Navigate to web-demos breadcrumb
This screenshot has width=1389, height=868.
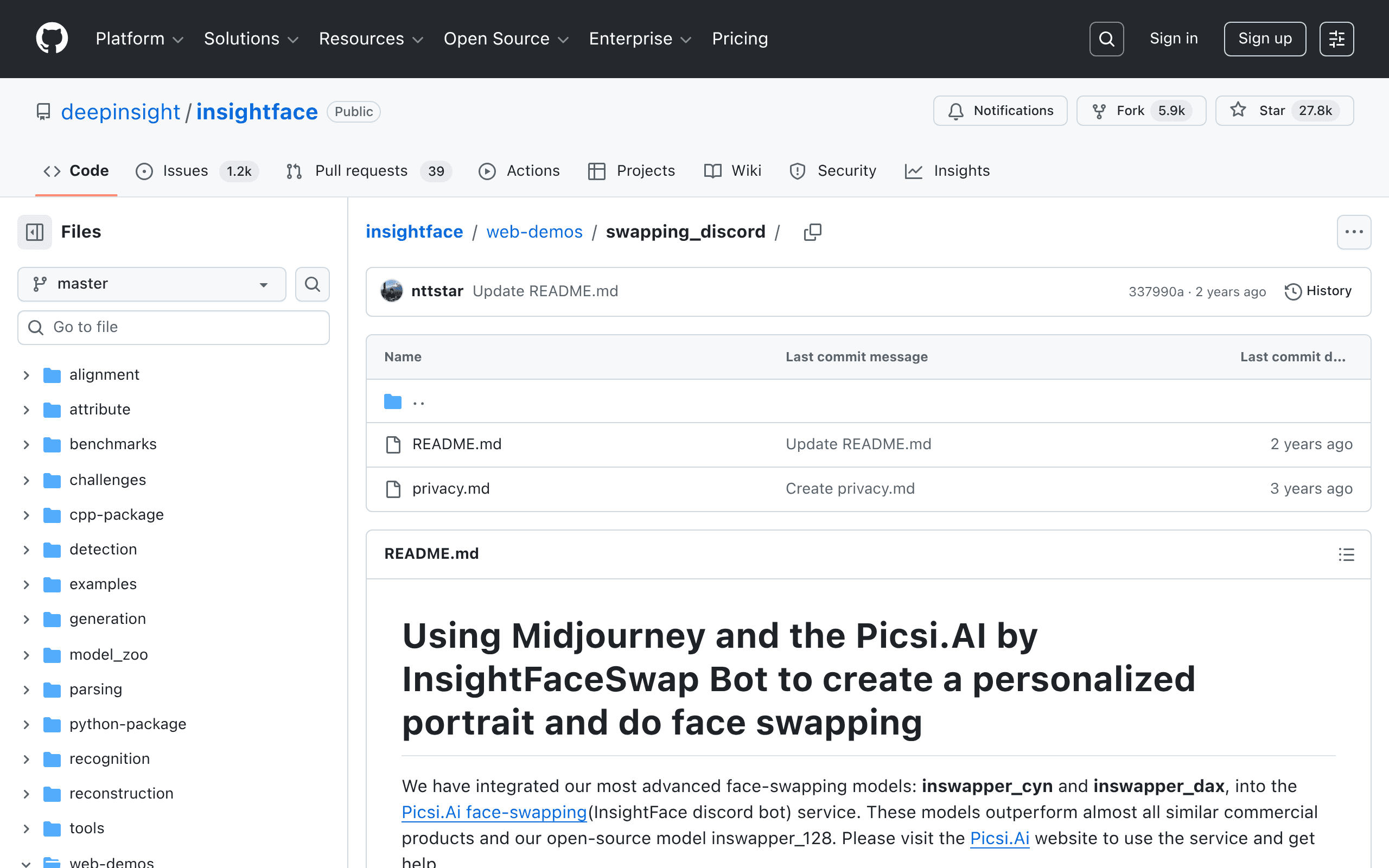point(534,232)
